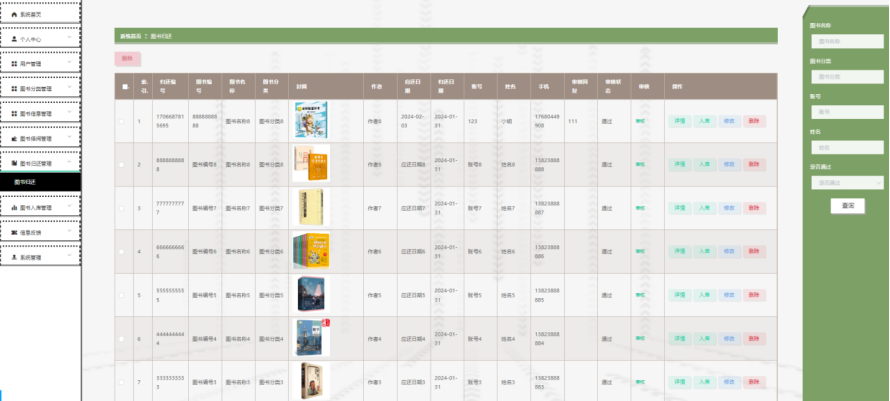Viewport: 890px width, 401px height.
Task: Click 应还日期5 cell in row 5
Action: tap(413, 295)
